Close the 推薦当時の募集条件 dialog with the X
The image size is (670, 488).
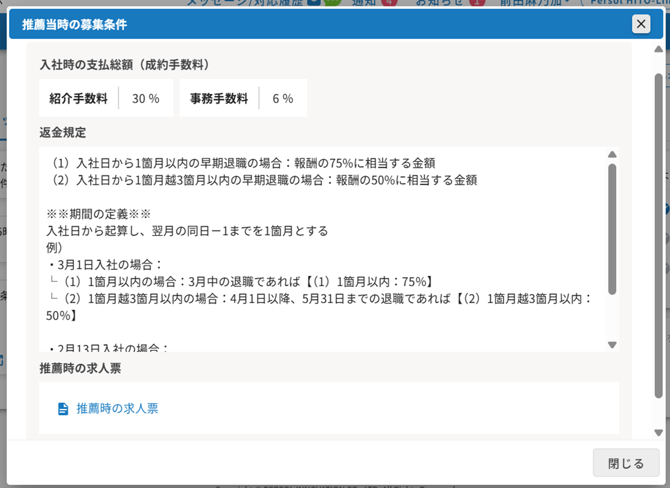[641, 24]
